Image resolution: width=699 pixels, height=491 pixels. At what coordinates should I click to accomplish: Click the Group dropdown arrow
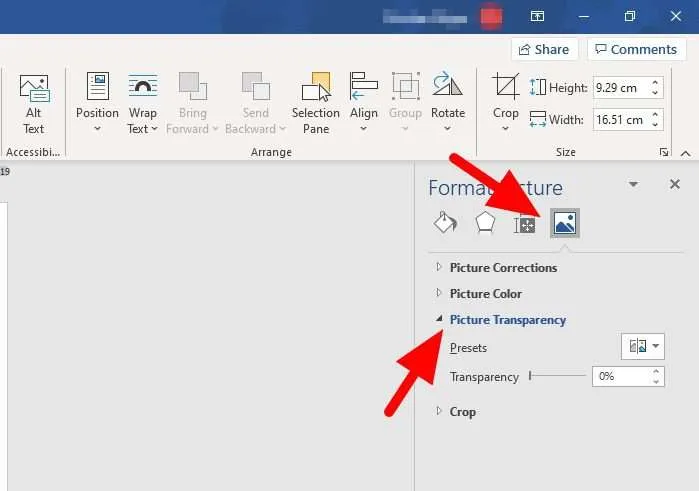[x=405, y=128]
